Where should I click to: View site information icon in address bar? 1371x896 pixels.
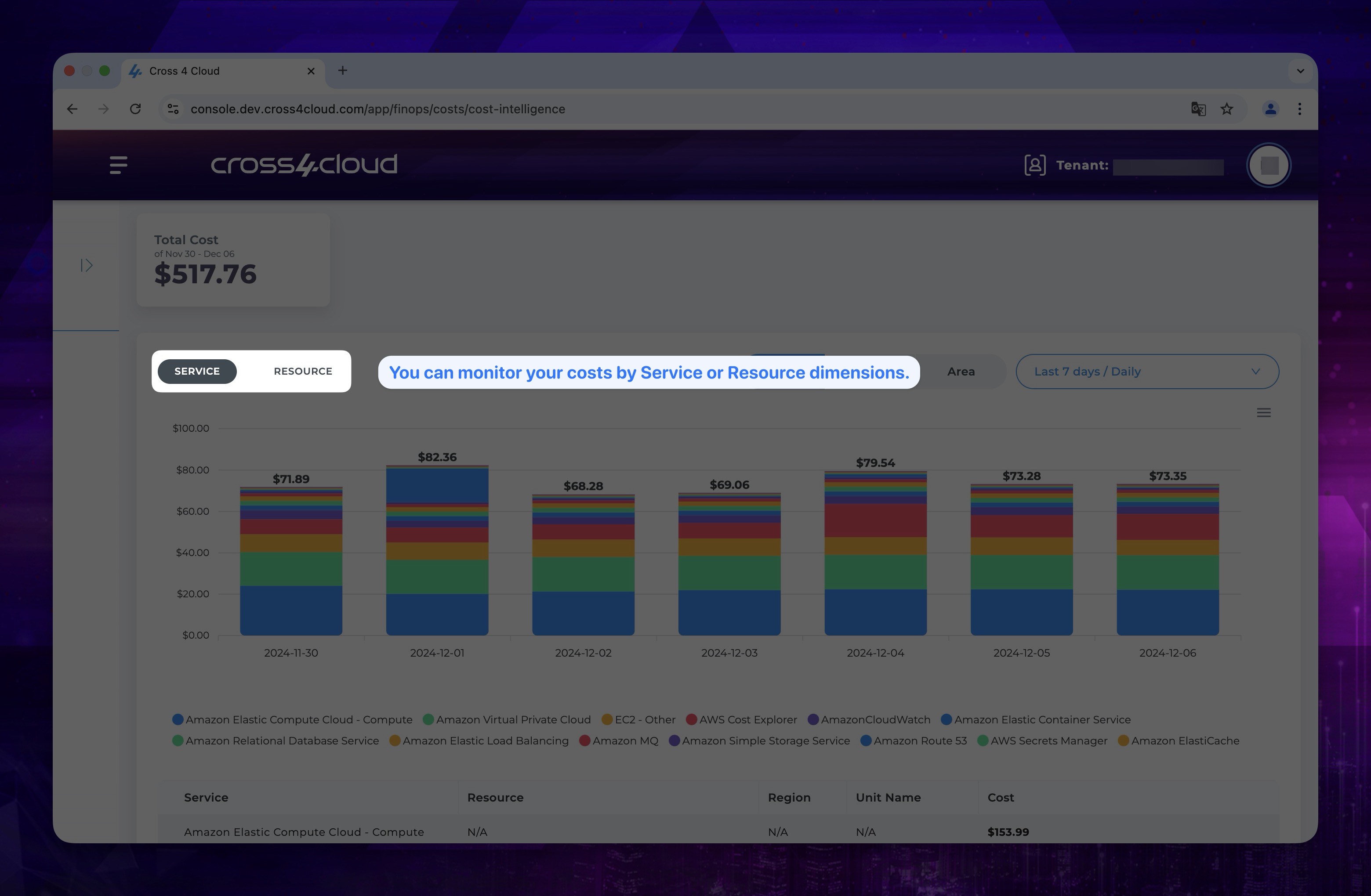[173, 109]
